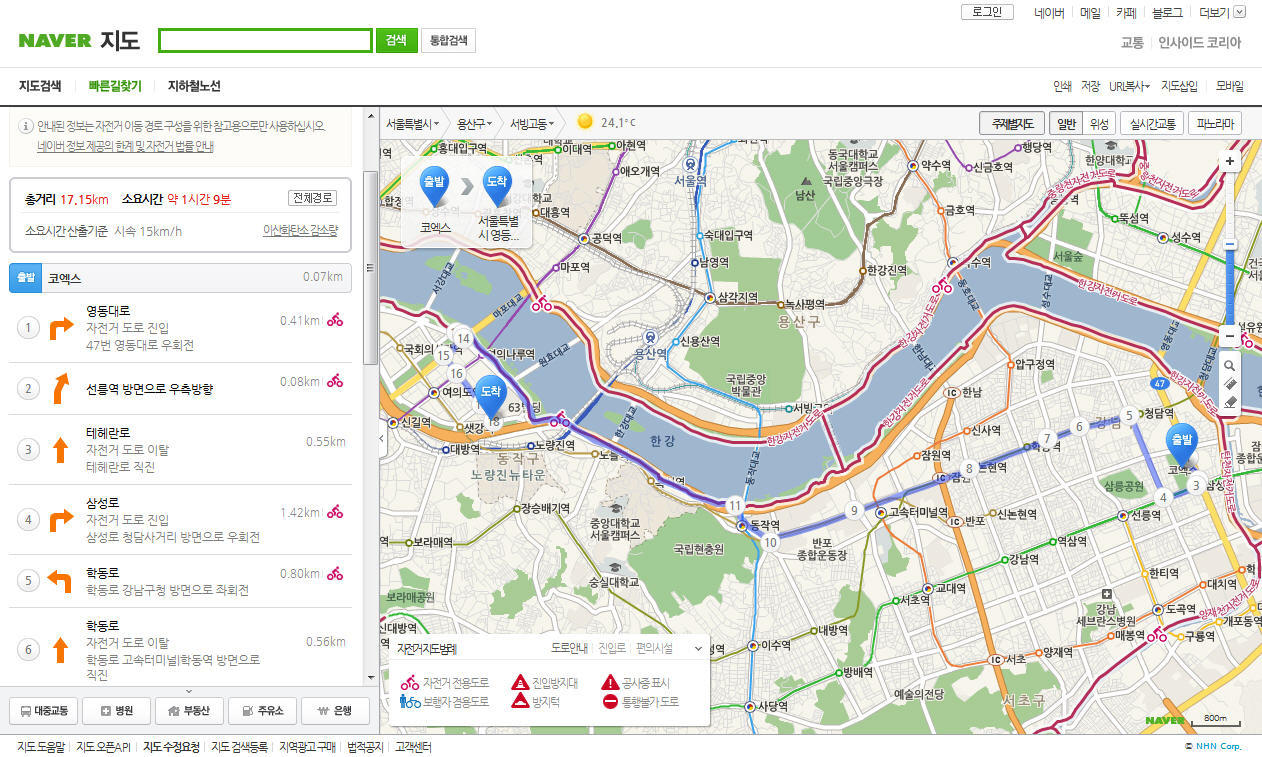This screenshot has height=757, width=1262.
Task: Open the 지도검색 tab
Action: pos(40,86)
